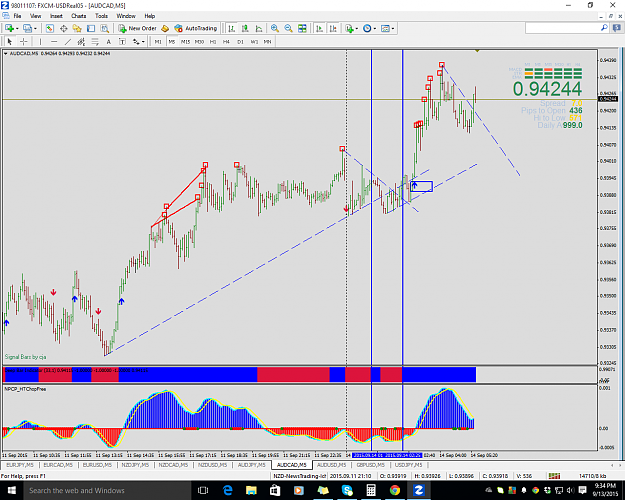
Task: Select the Trendline drawing tool
Action: (x=68, y=41)
